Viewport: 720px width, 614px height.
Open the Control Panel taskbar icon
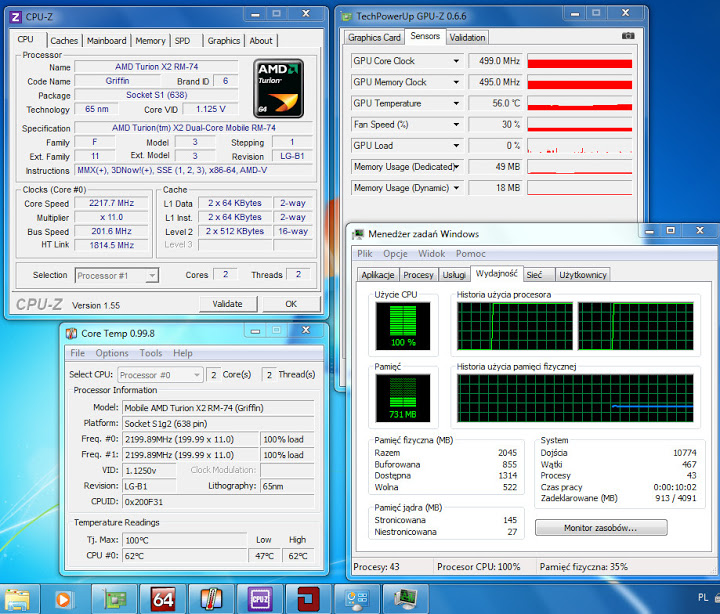point(357,599)
